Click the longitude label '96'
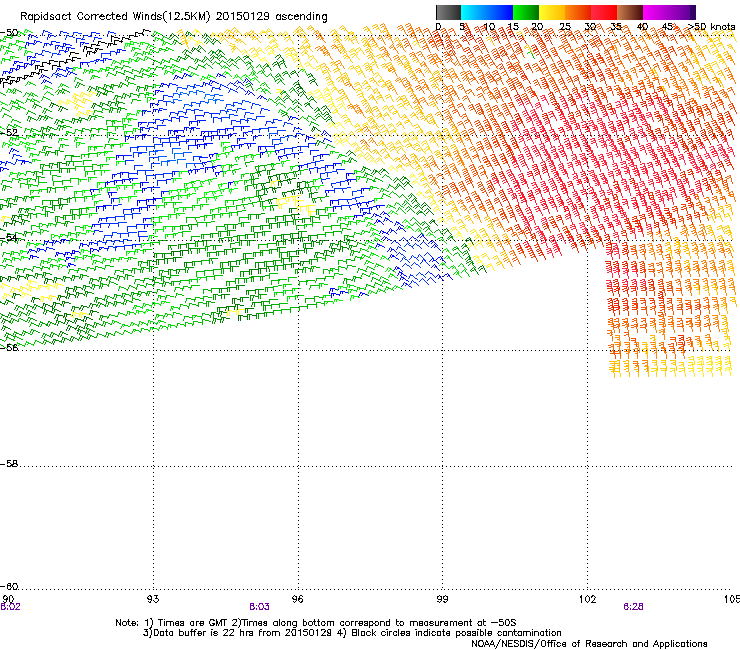This screenshot has height=650, width=740. (297, 599)
